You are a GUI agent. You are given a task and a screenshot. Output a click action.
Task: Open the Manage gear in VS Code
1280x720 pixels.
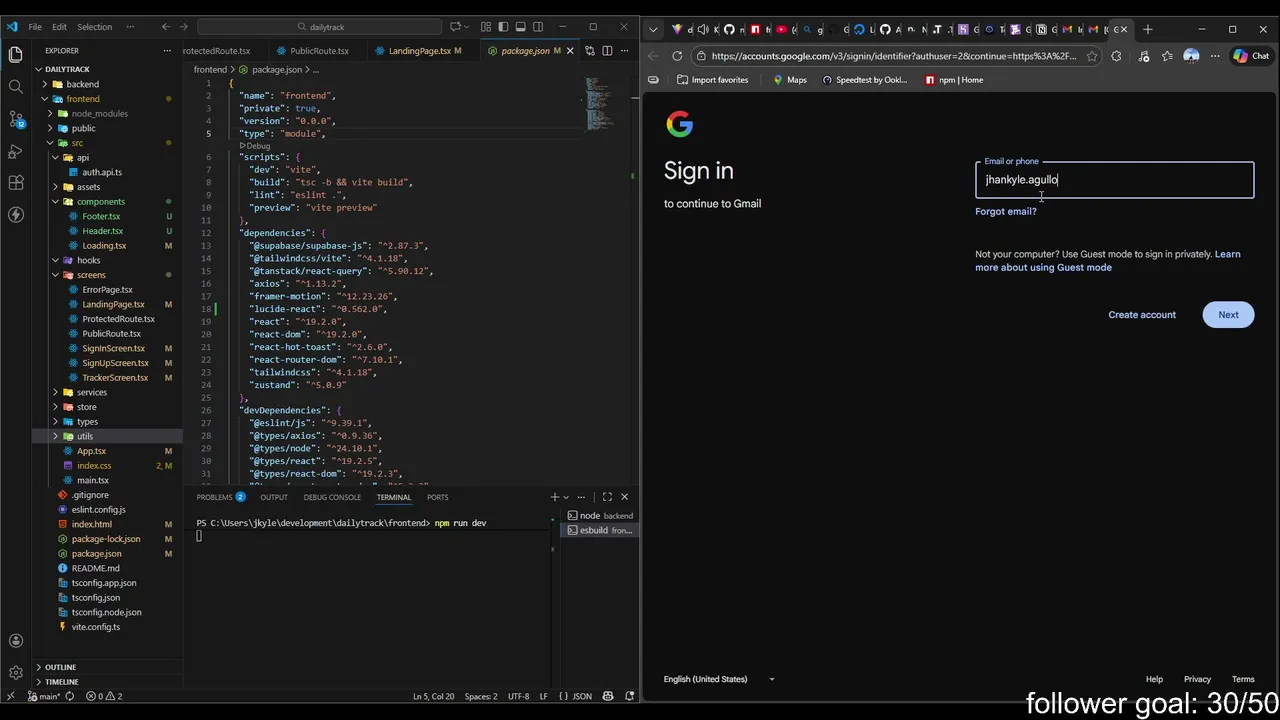point(15,673)
